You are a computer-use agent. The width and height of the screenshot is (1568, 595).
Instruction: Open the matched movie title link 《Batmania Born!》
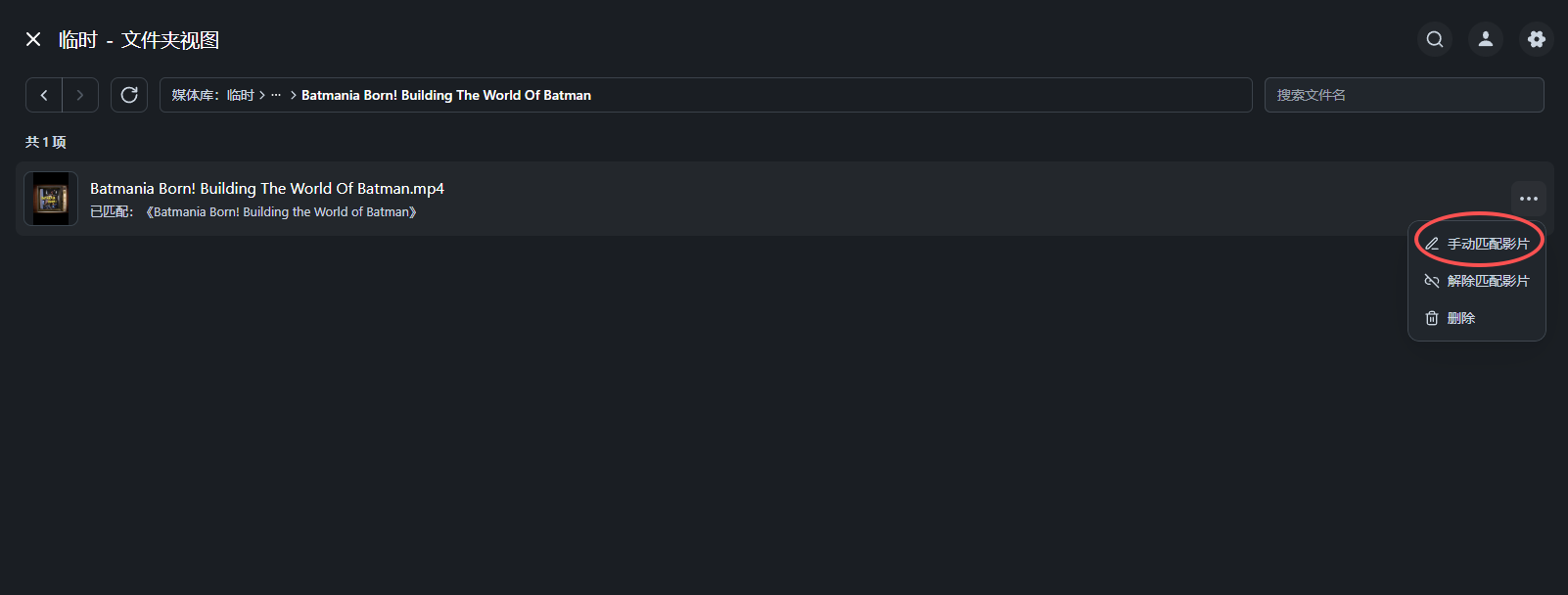282,212
